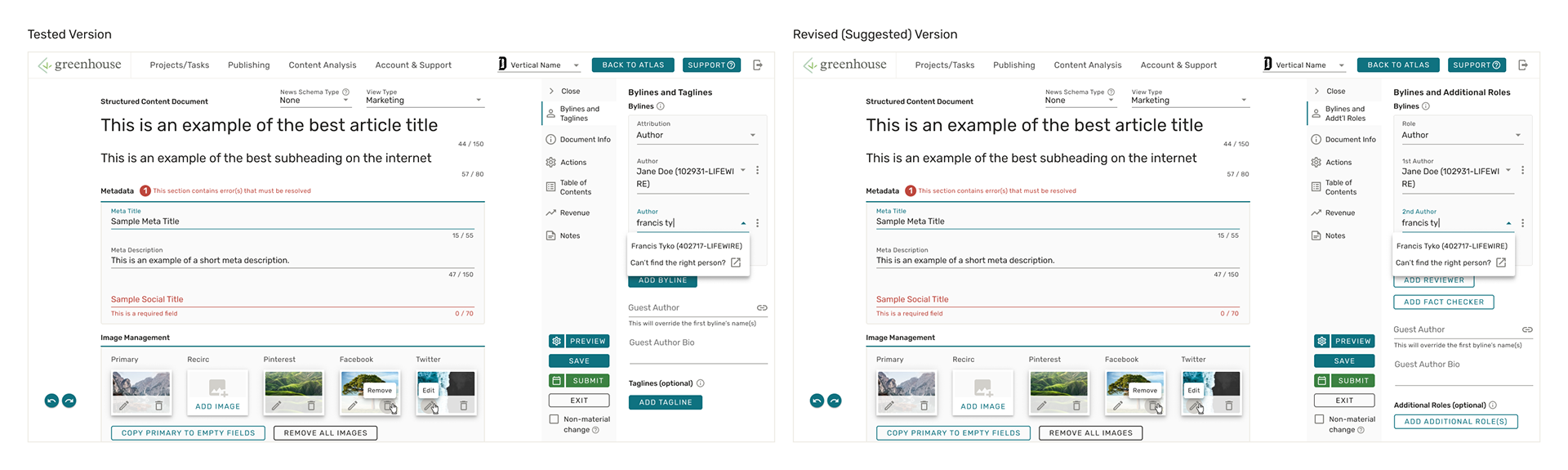Click Add Tagline button in Tested Version
1568x470 pixels.
(666, 402)
